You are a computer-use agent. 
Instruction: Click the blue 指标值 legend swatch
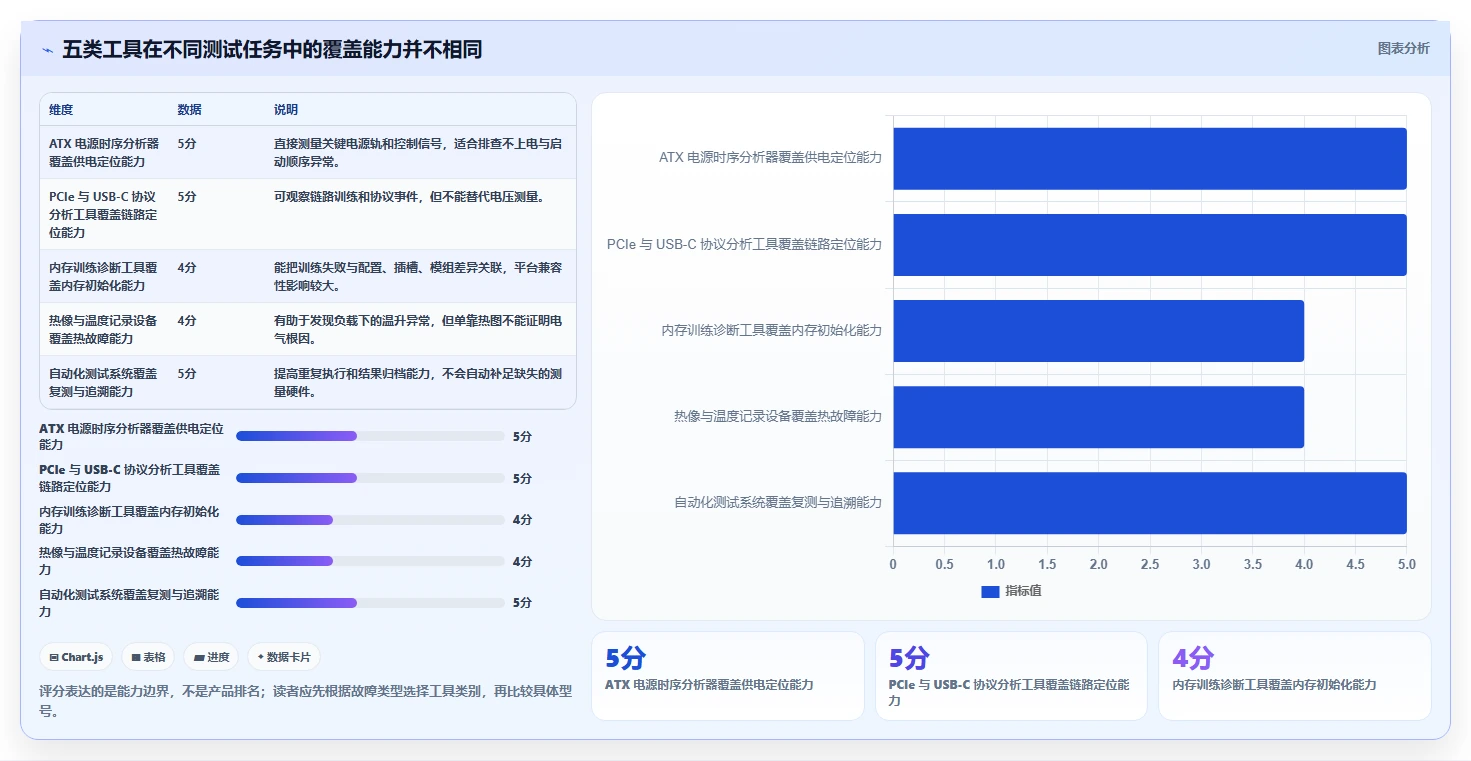coord(990,591)
